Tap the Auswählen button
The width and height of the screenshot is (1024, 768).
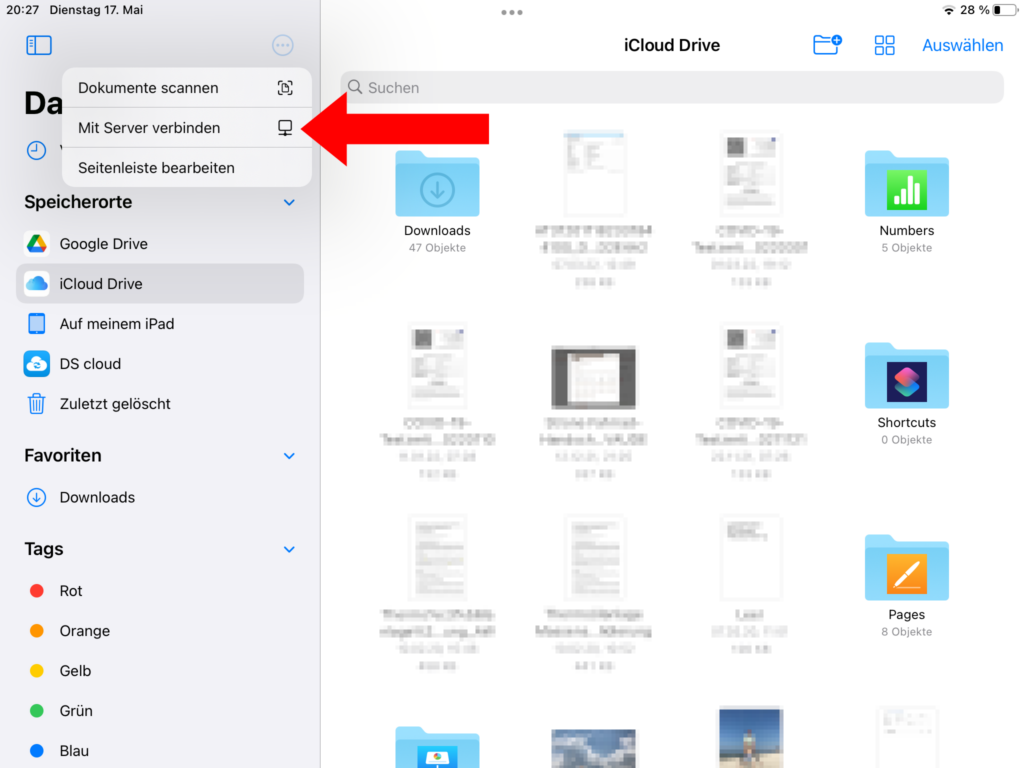pos(963,45)
